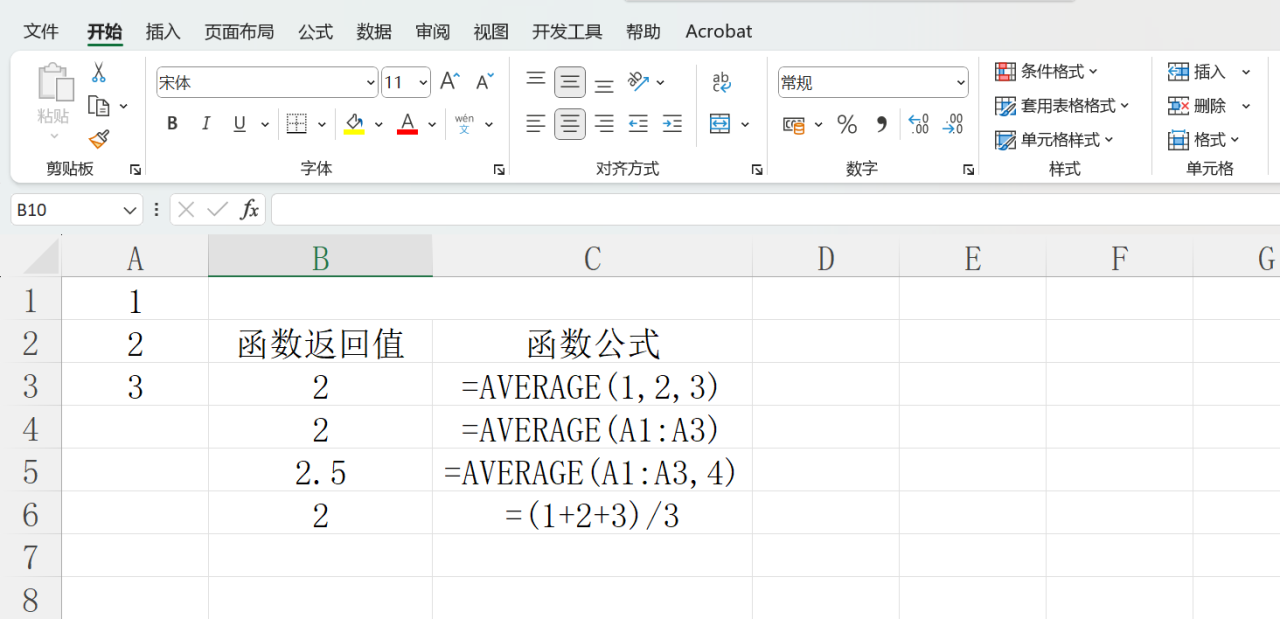1280x619 pixels.
Task: Decrease indent
Action: click(638, 124)
